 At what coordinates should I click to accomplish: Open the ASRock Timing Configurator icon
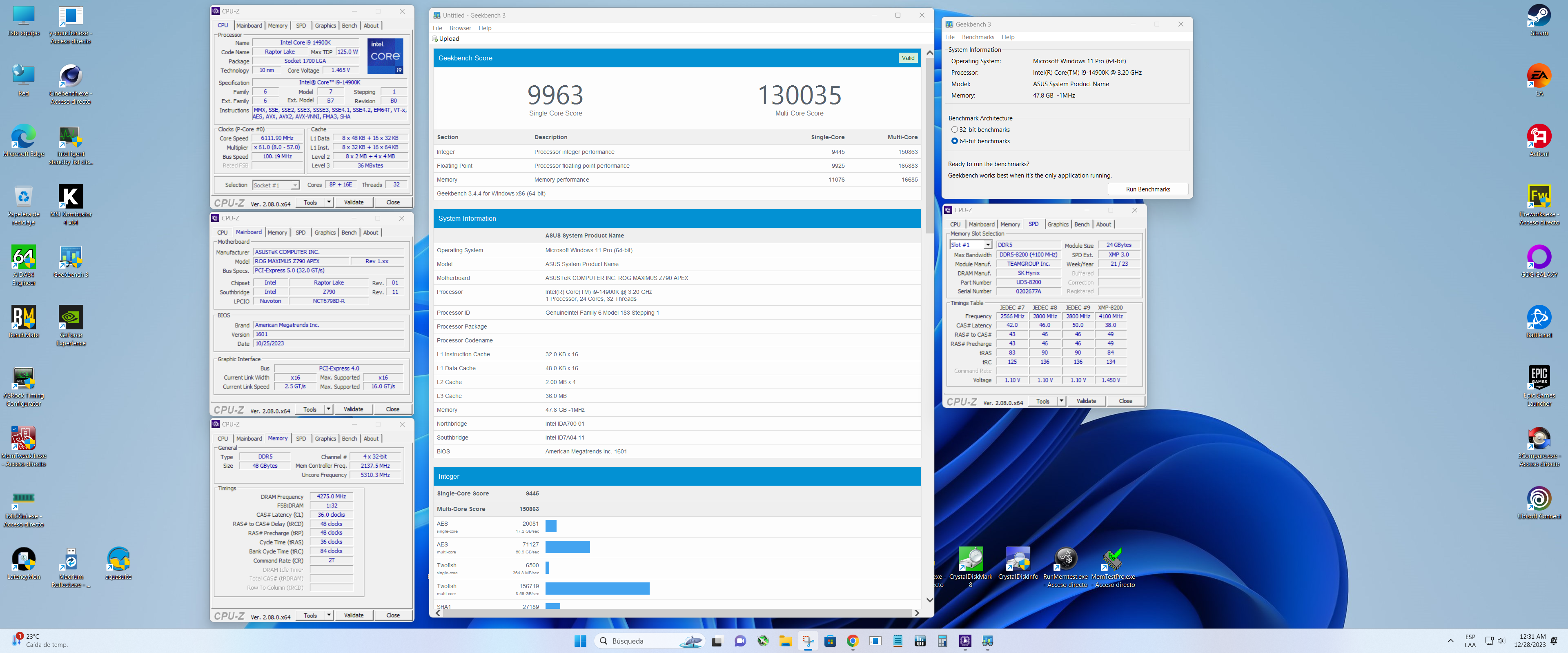point(23,386)
